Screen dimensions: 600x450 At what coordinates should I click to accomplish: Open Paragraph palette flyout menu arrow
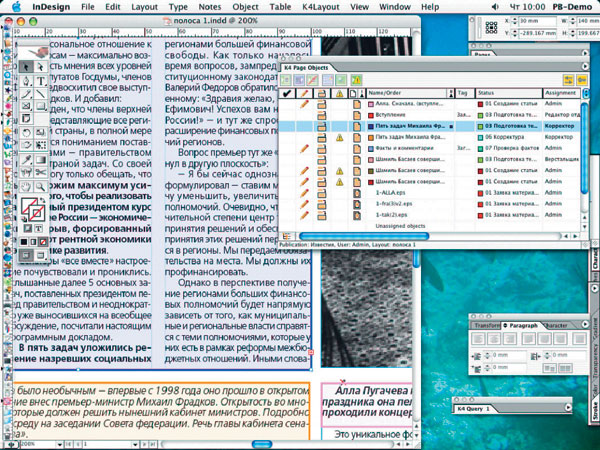click(x=585, y=324)
